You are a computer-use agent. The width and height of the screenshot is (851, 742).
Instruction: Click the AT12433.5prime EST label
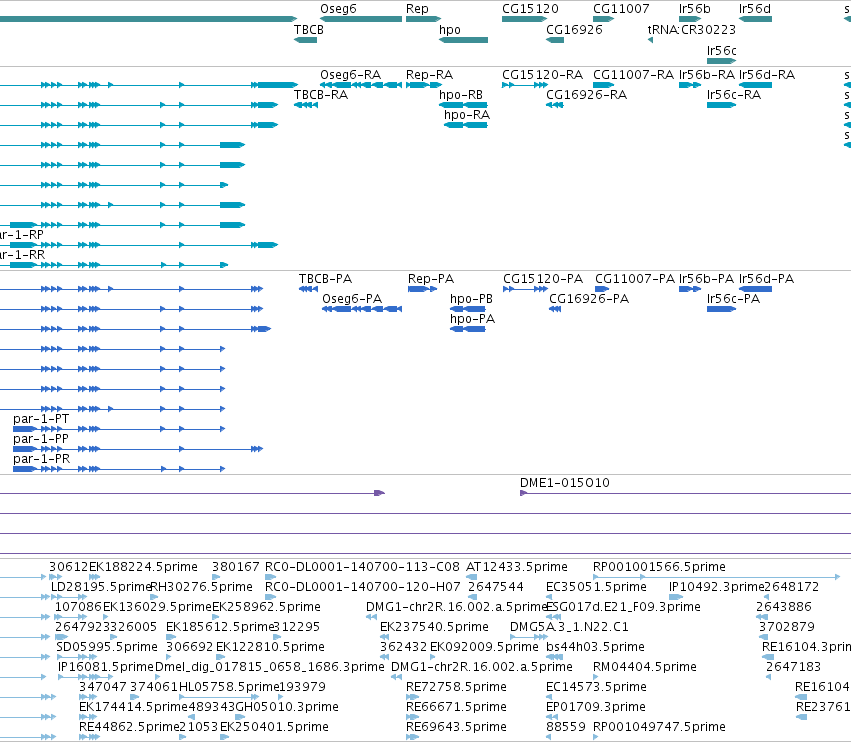(x=517, y=567)
